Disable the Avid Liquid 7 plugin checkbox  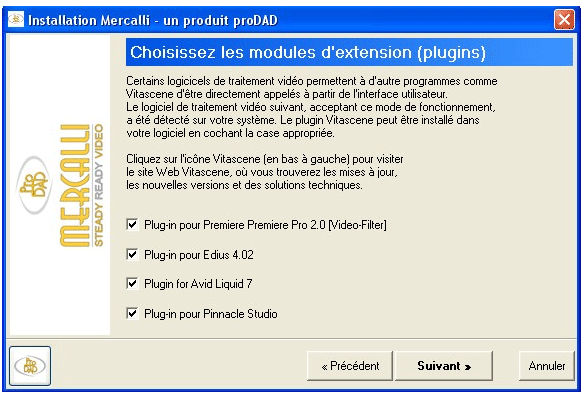click(132, 283)
